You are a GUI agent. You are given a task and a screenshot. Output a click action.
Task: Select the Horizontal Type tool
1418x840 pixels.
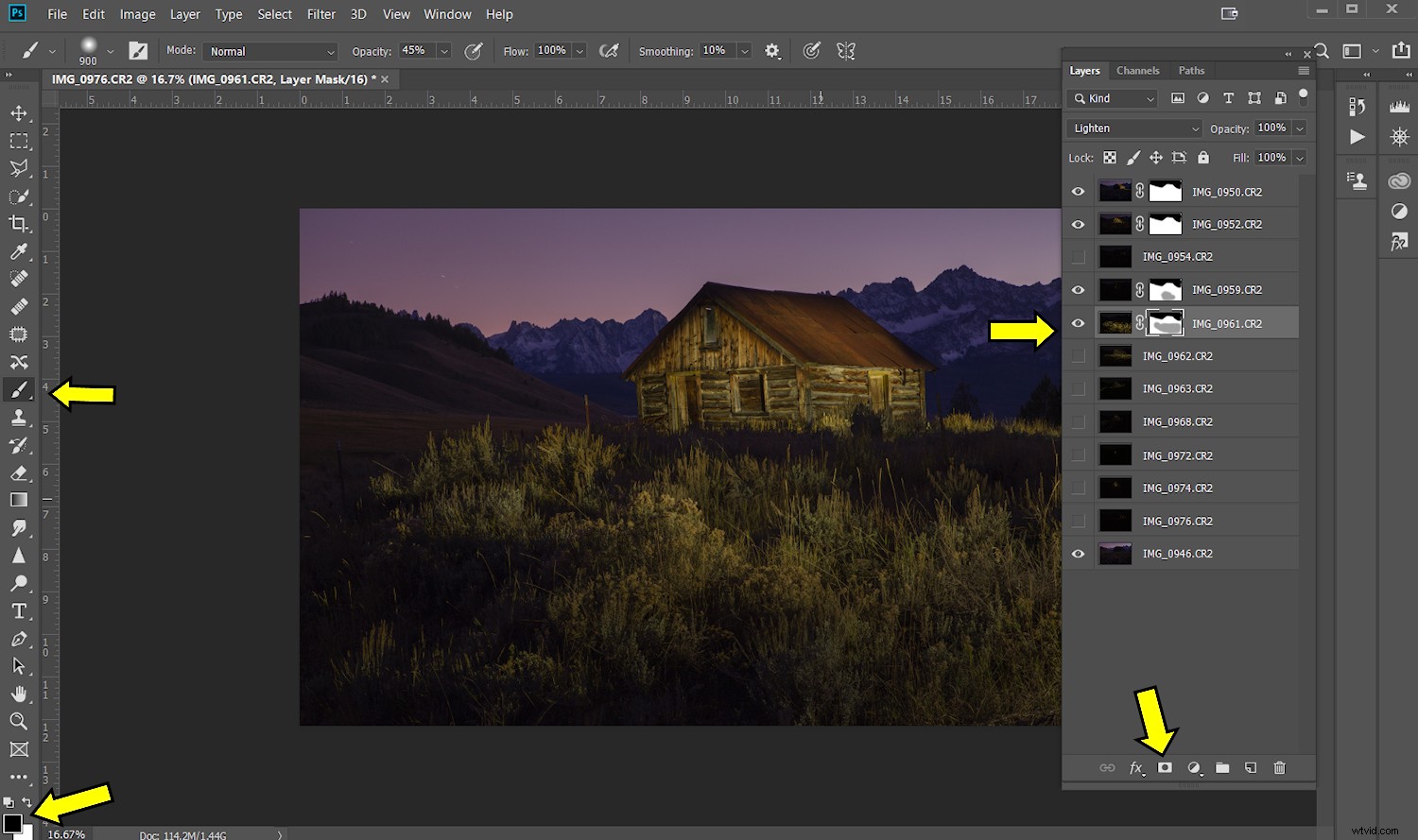[19, 611]
